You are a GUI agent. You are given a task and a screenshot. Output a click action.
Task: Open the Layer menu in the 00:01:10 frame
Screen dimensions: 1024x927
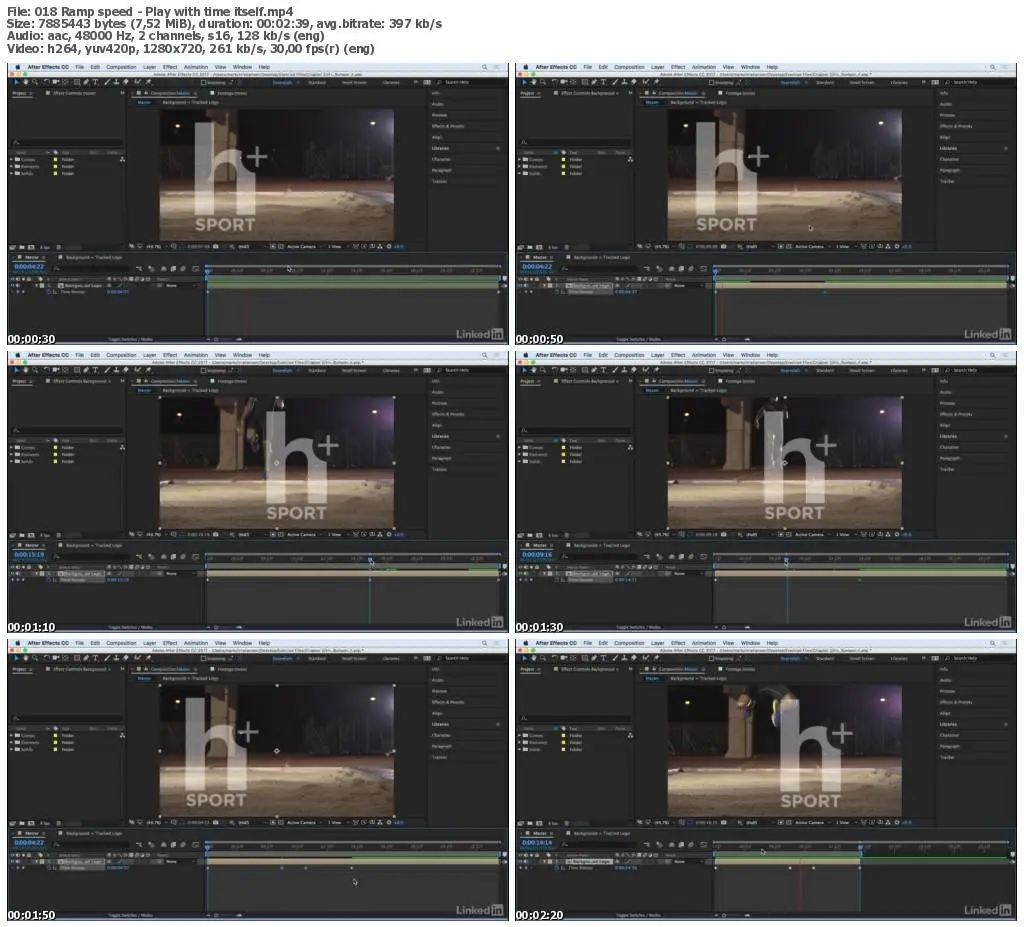(x=150, y=355)
